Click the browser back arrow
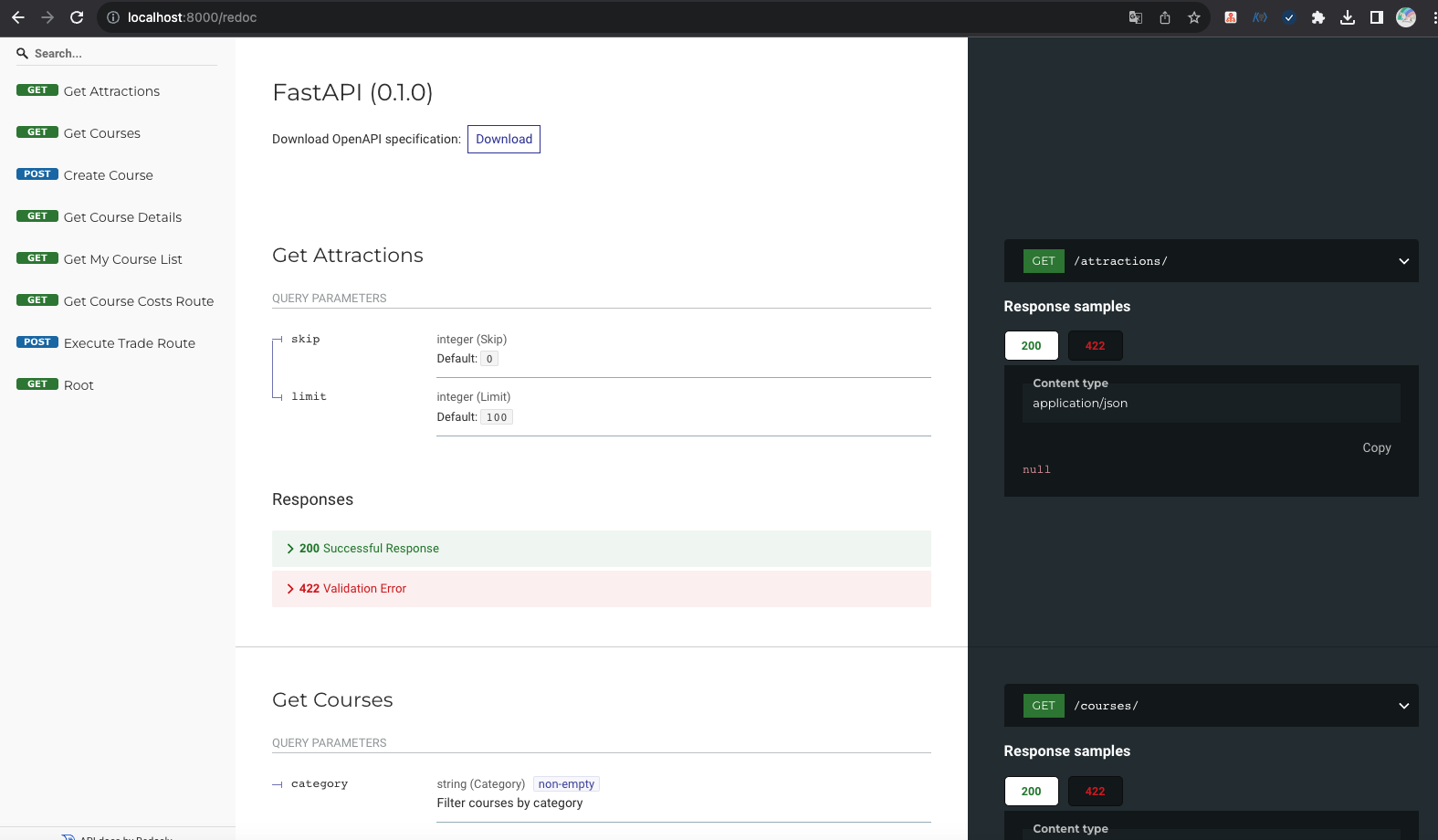 18,17
